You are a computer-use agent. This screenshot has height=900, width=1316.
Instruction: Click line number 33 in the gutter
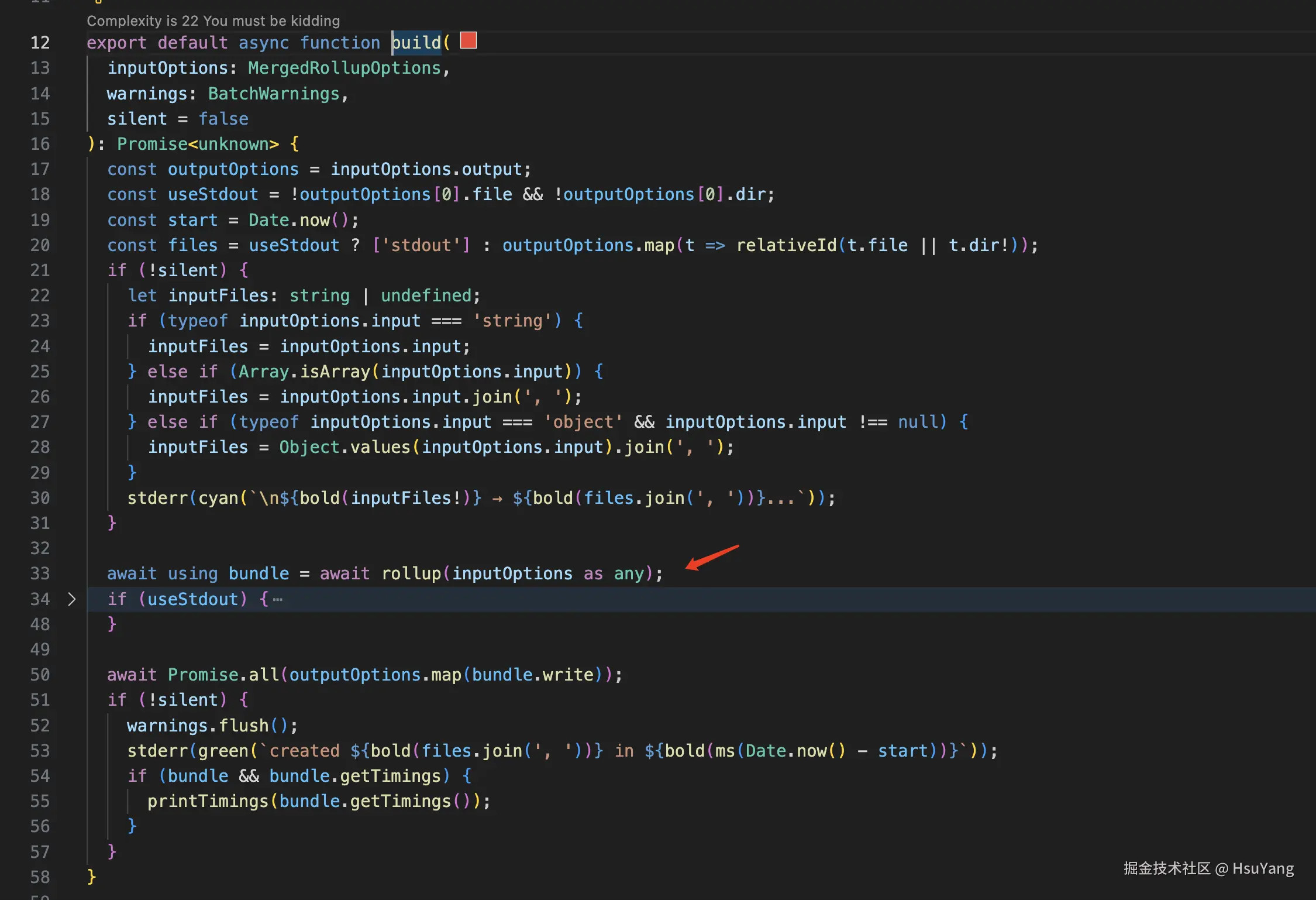(x=40, y=573)
